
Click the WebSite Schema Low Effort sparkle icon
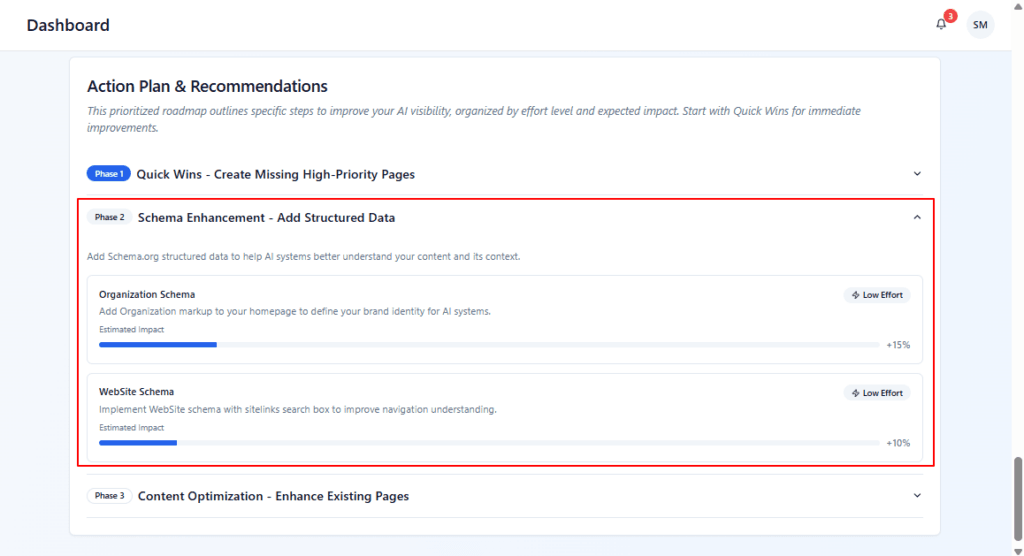click(855, 393)
